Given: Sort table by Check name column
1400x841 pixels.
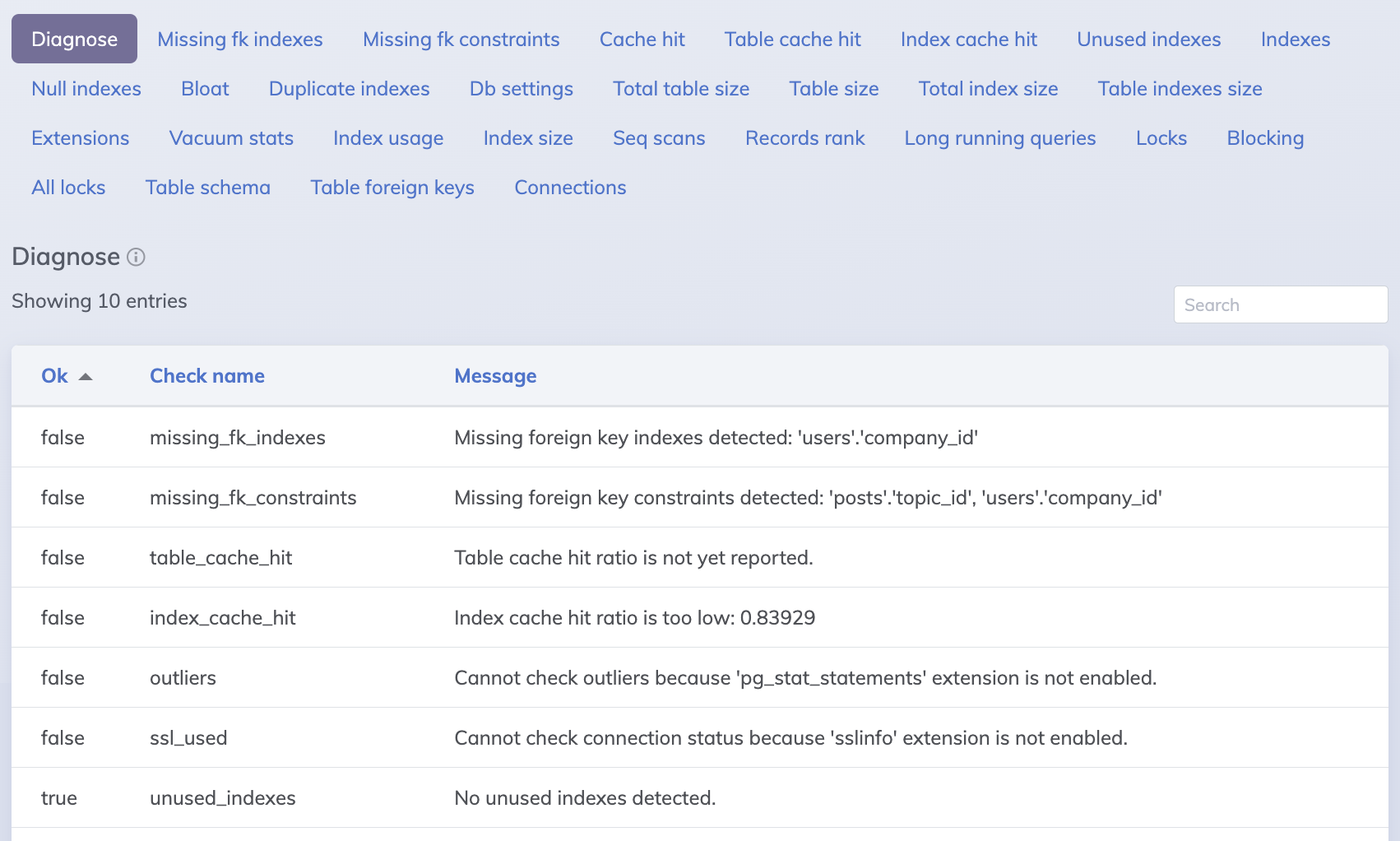Looking at the screenshot, I should 207,376.
